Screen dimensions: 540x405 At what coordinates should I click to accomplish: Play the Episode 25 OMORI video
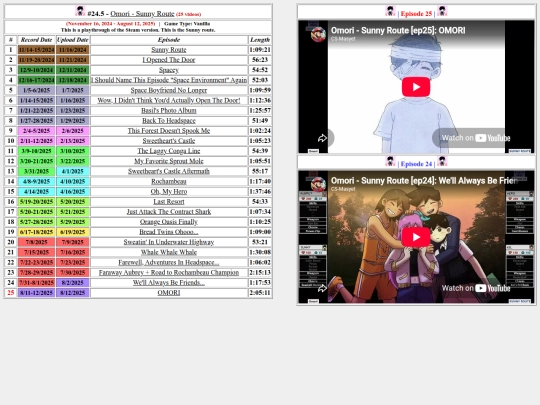(416, 87)
